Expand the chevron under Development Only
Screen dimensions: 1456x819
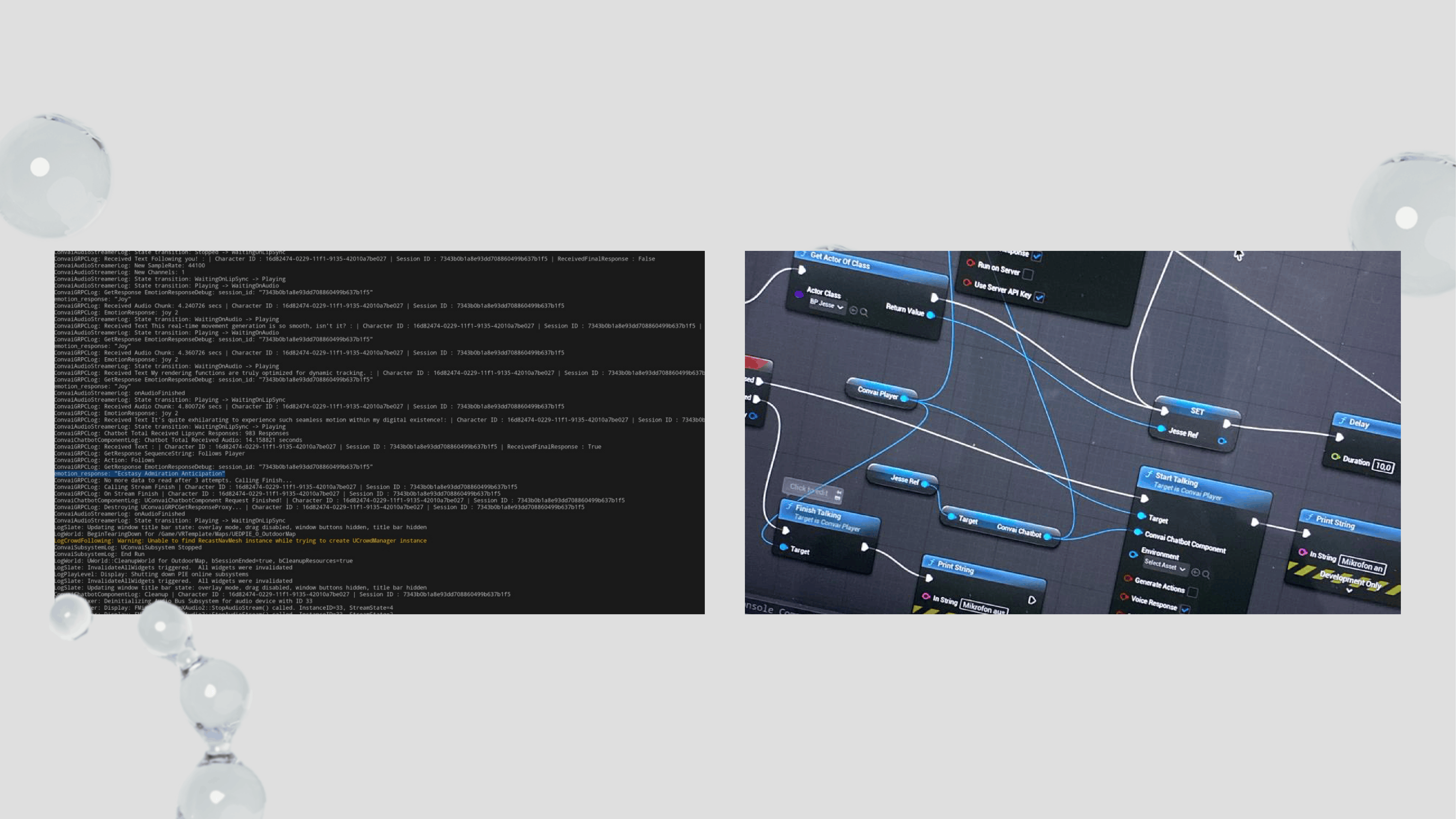(1349, 591)
